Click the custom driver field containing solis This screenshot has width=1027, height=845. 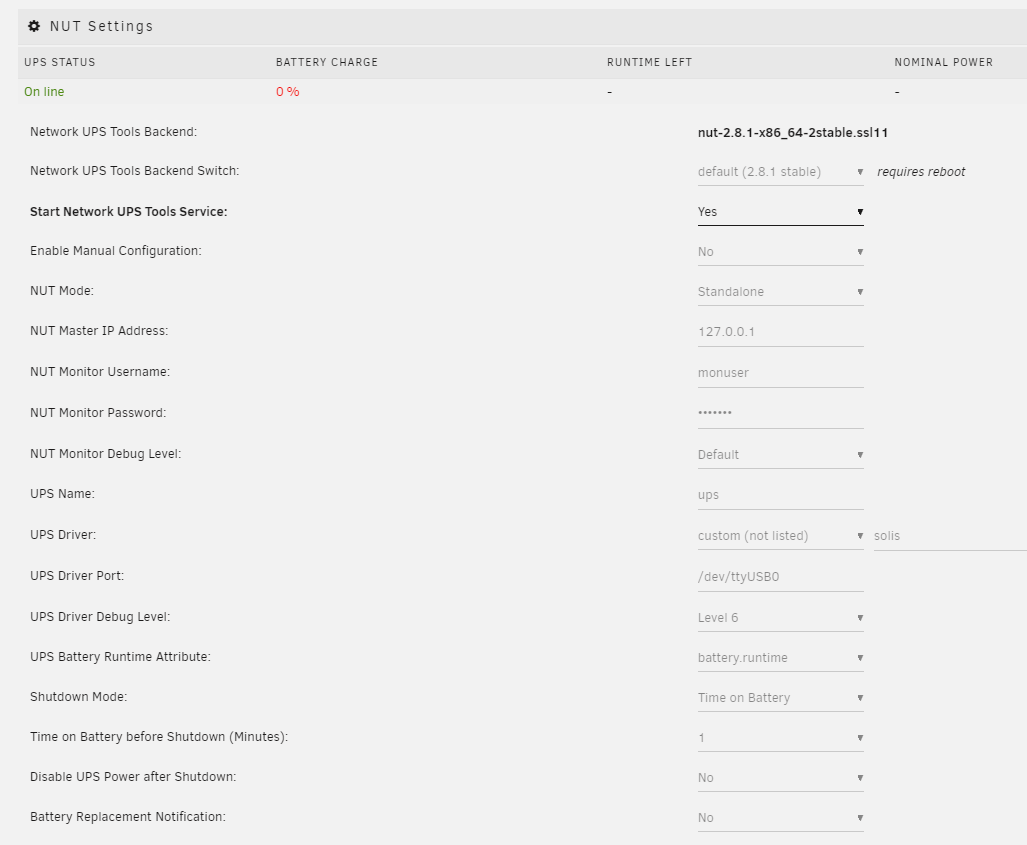tap(950, 536)
